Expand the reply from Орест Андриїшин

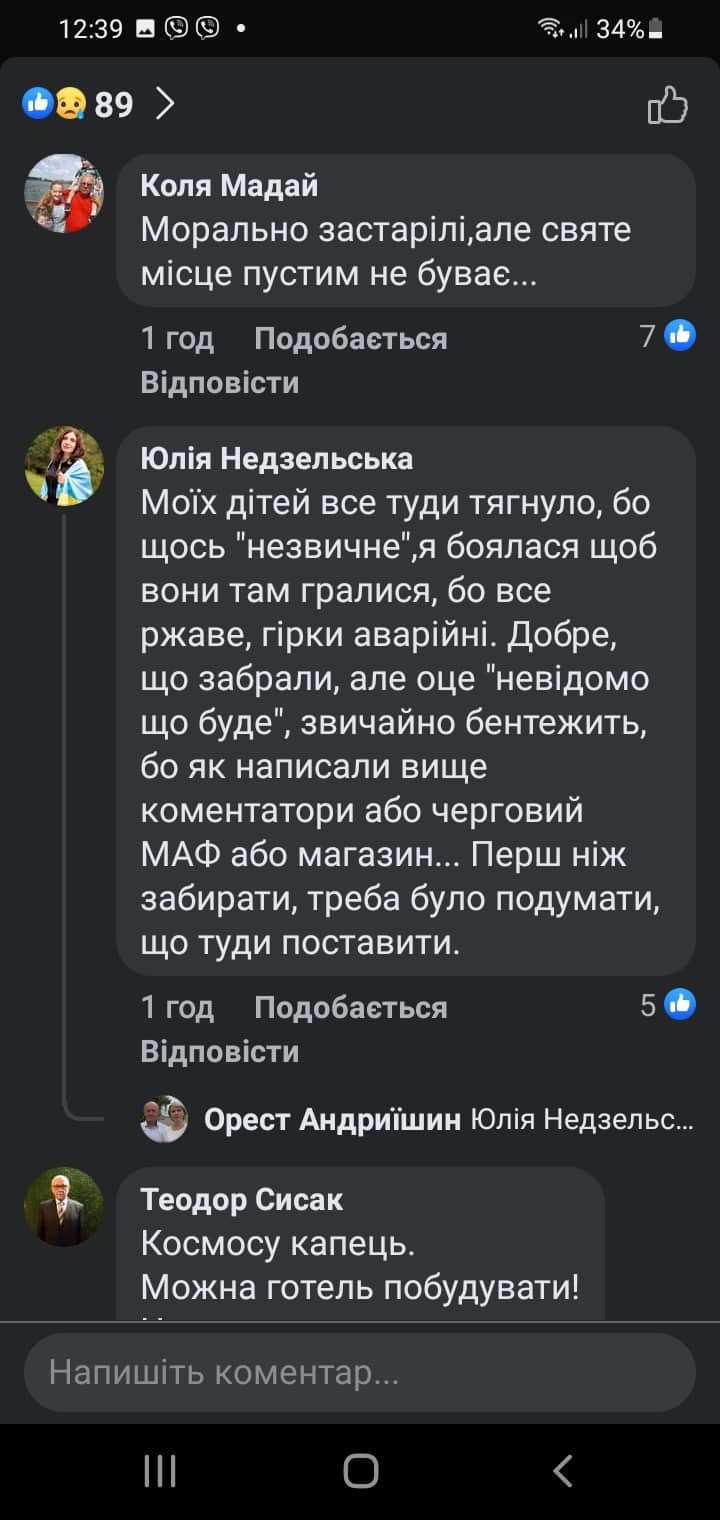[448, 1120]
